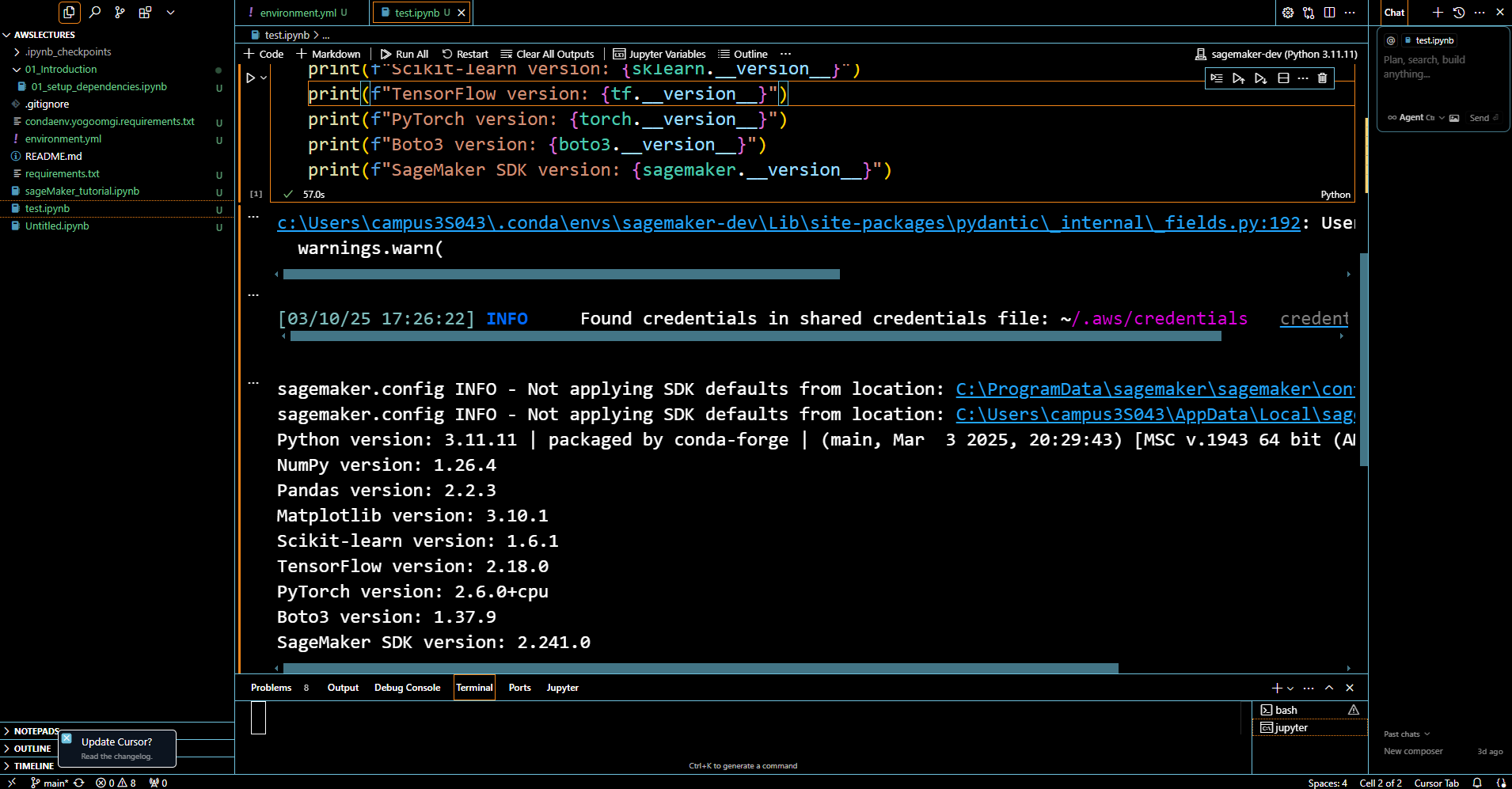The image size is (1512, 789).
Task: Open new terminal with plus icon
Action: (1276, 688)
